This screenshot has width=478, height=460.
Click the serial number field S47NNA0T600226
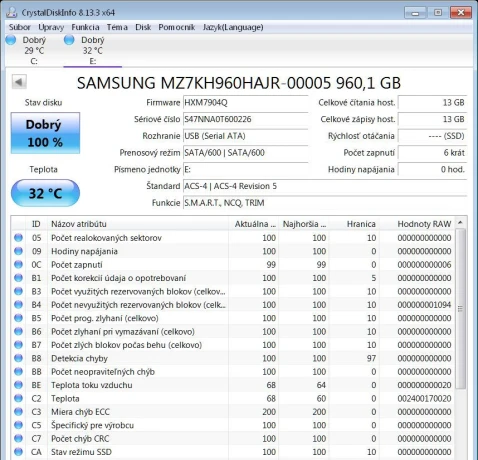(245, 119)
